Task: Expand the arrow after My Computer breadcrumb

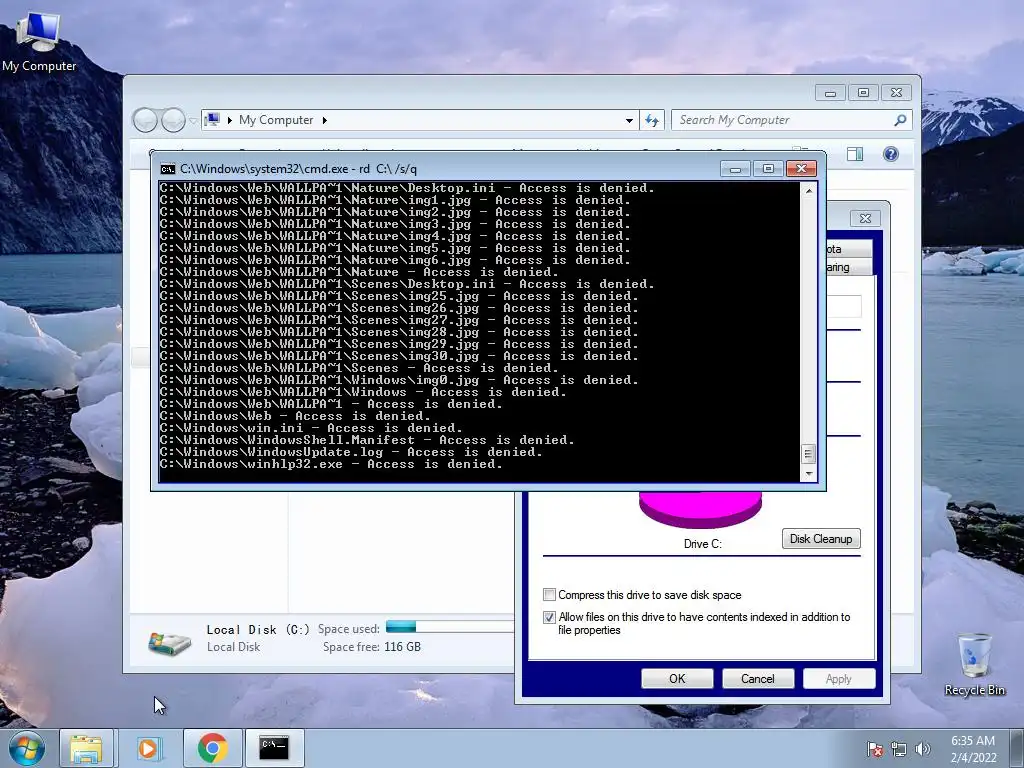Action: click(x=325, y=120)
